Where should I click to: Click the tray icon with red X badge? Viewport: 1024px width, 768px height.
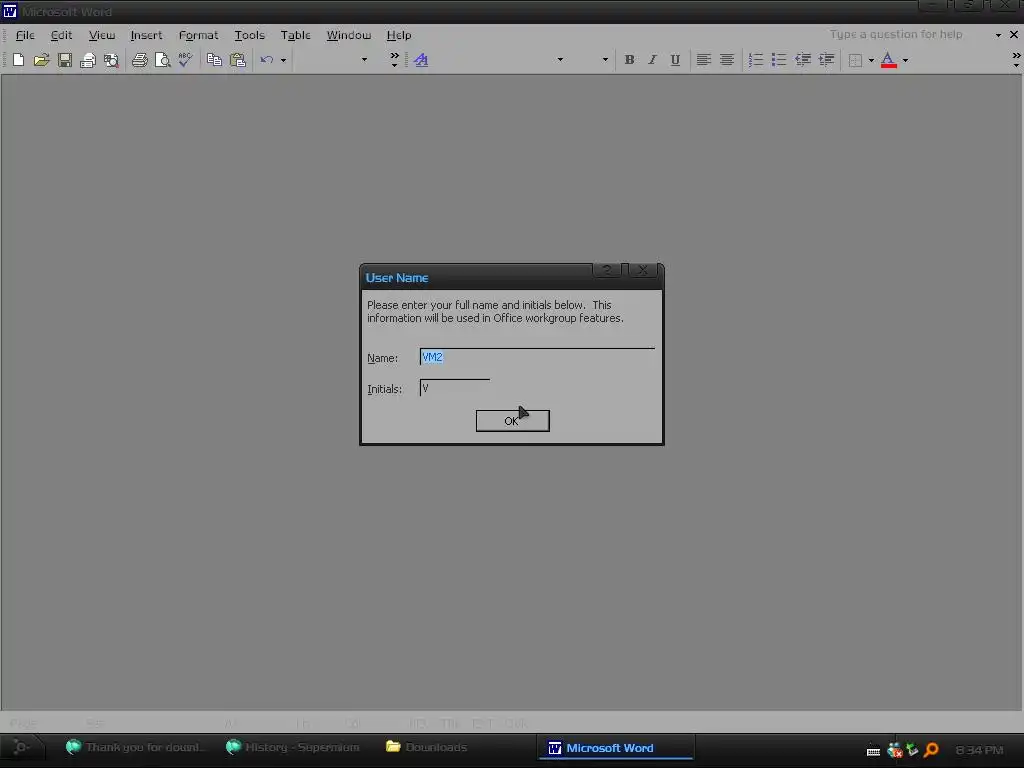tap(895, 750)
